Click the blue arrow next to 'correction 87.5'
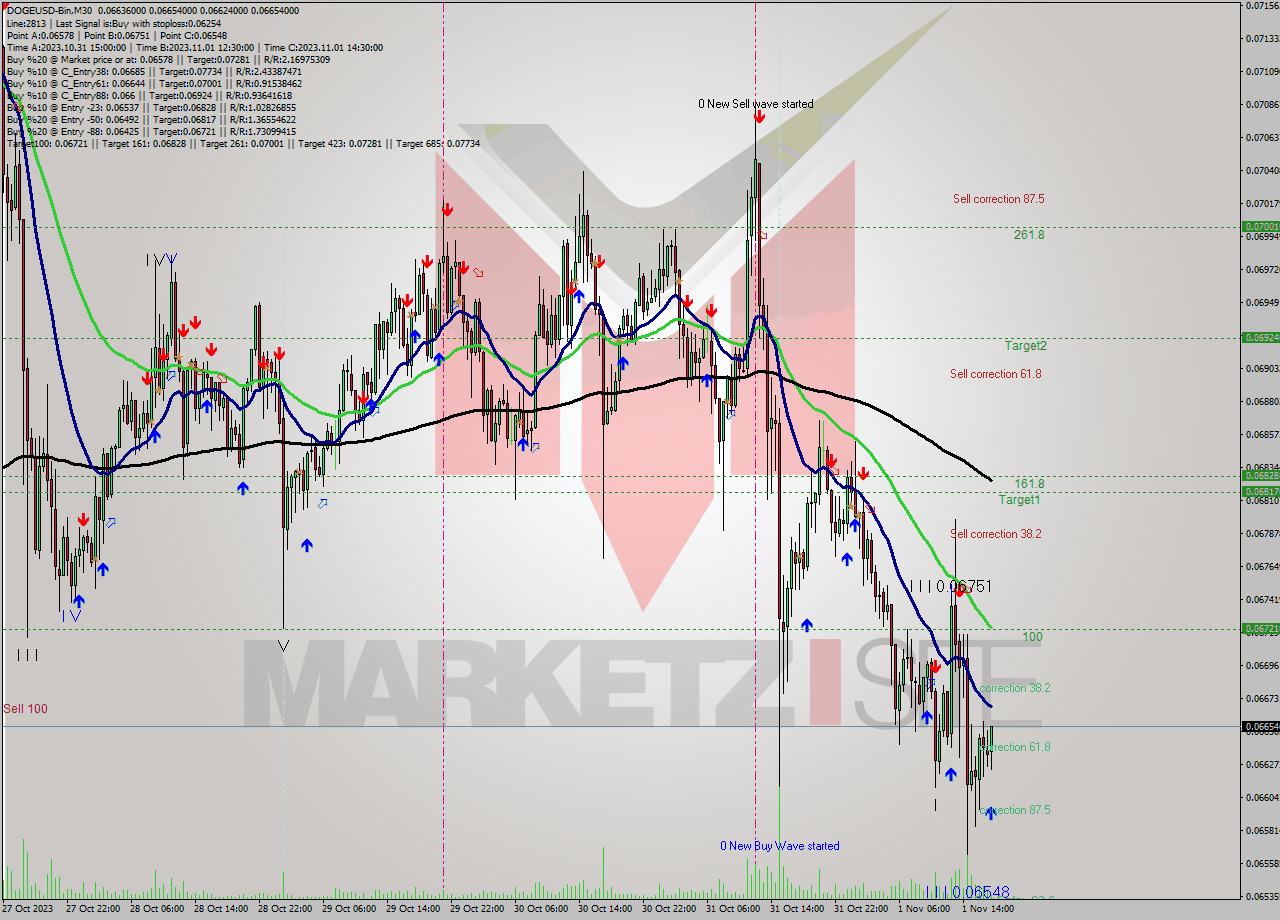Image resolution: width=1280 pixels, height=920 pixels. (990, 813)
